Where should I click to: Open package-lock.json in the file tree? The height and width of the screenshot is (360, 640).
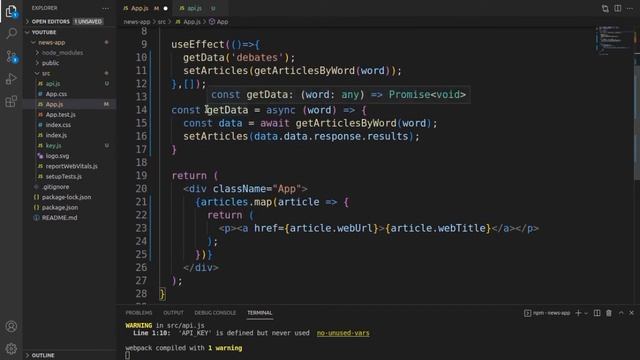[x=69, y=197]
